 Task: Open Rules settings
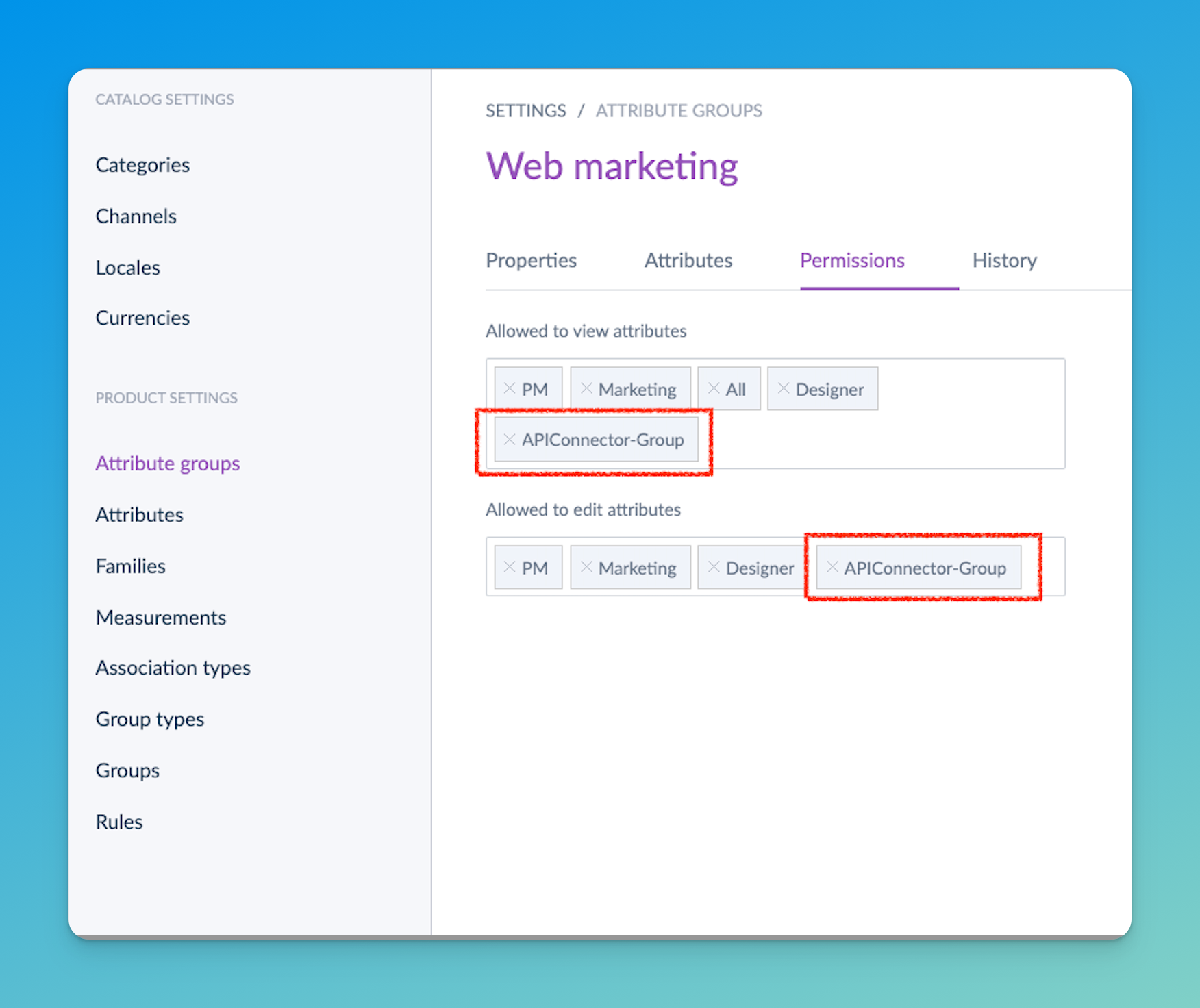tap(119, 822)
